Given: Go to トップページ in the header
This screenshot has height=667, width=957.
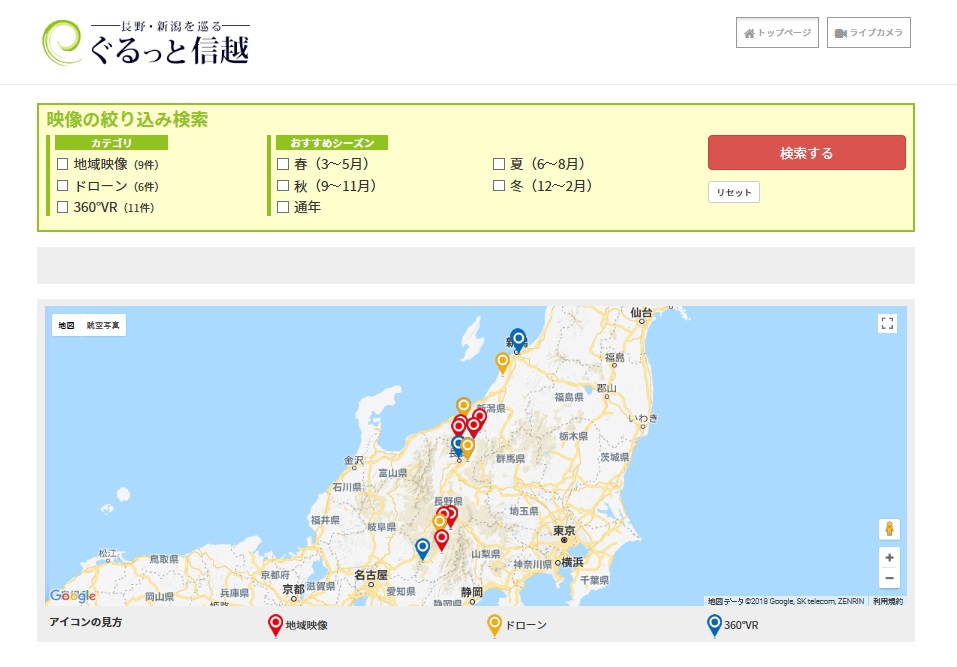Looking at the screenshot, I should tap(778, 33).
